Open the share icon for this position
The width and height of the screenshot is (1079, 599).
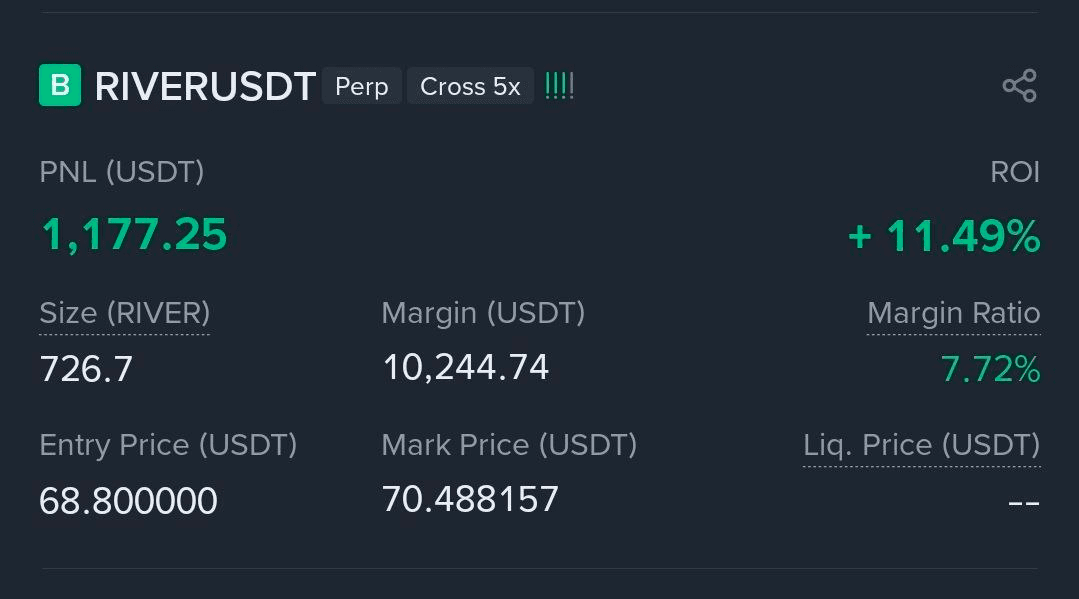point(1018,85)
